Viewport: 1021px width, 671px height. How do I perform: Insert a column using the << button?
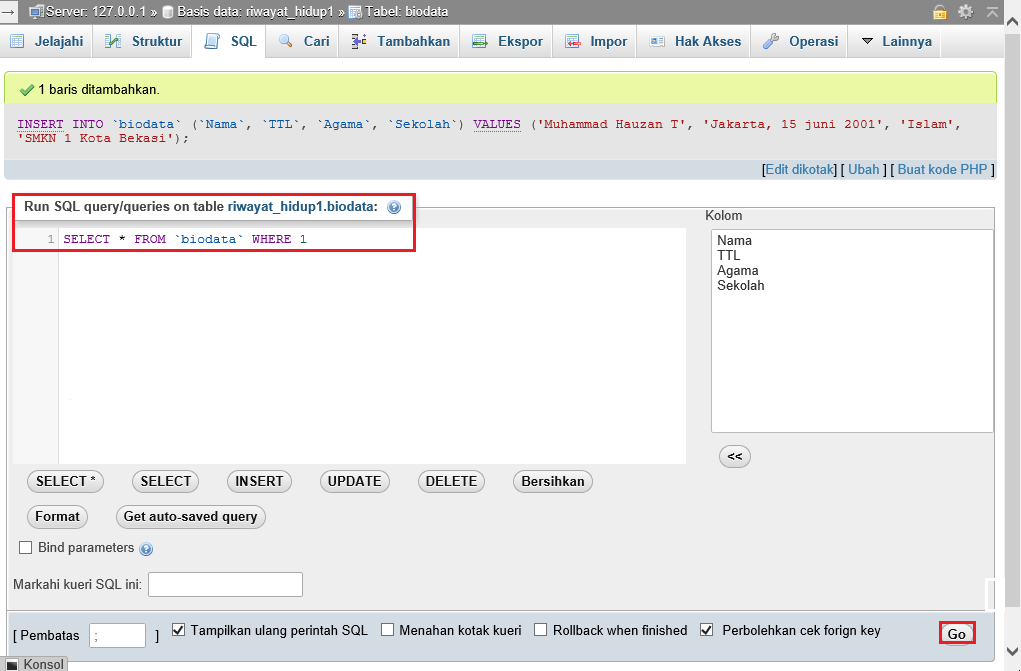click(734, 456)
